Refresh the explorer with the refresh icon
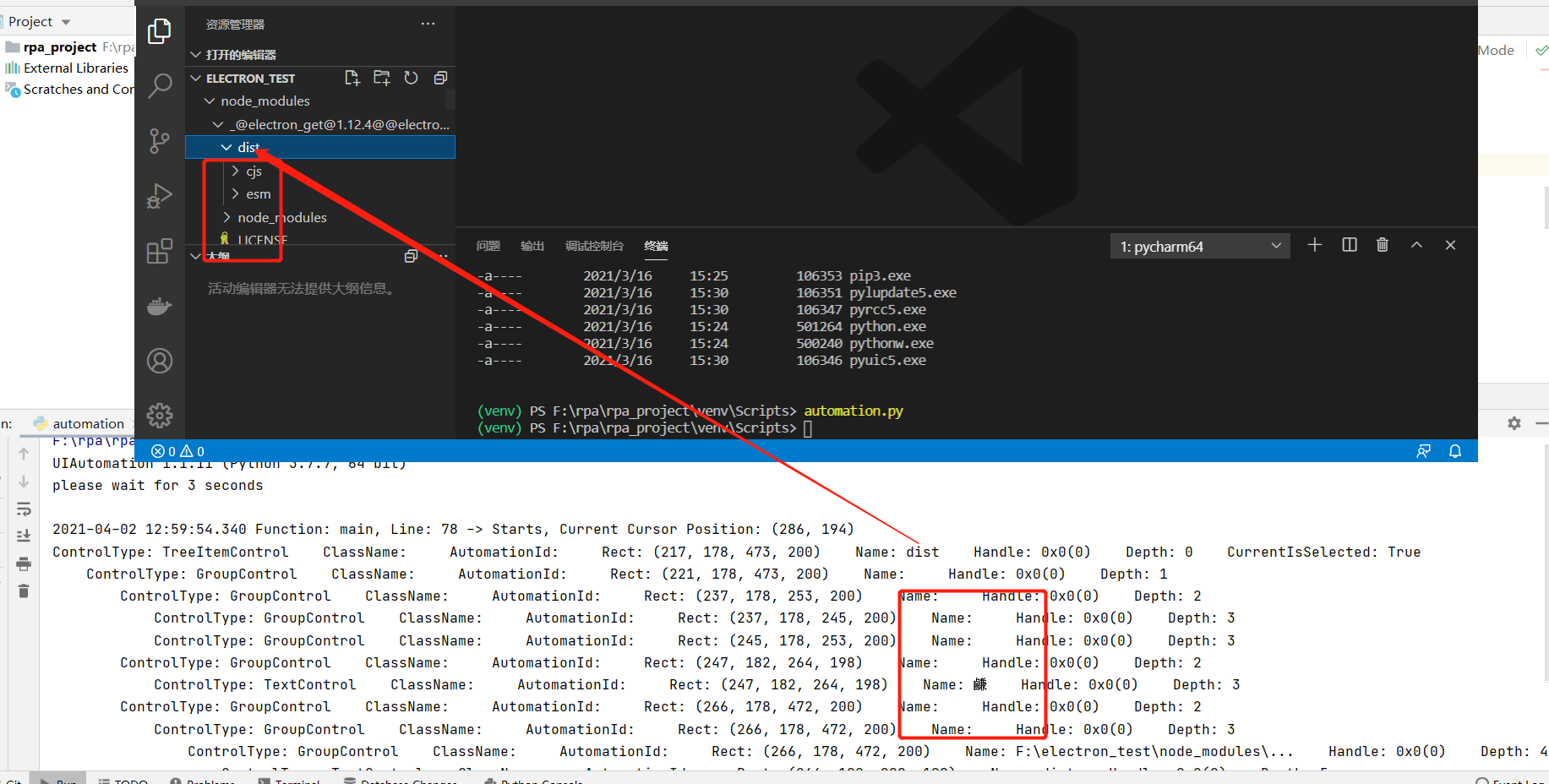The height and width of the screenshot is (784, 1549). click(411, 78)
